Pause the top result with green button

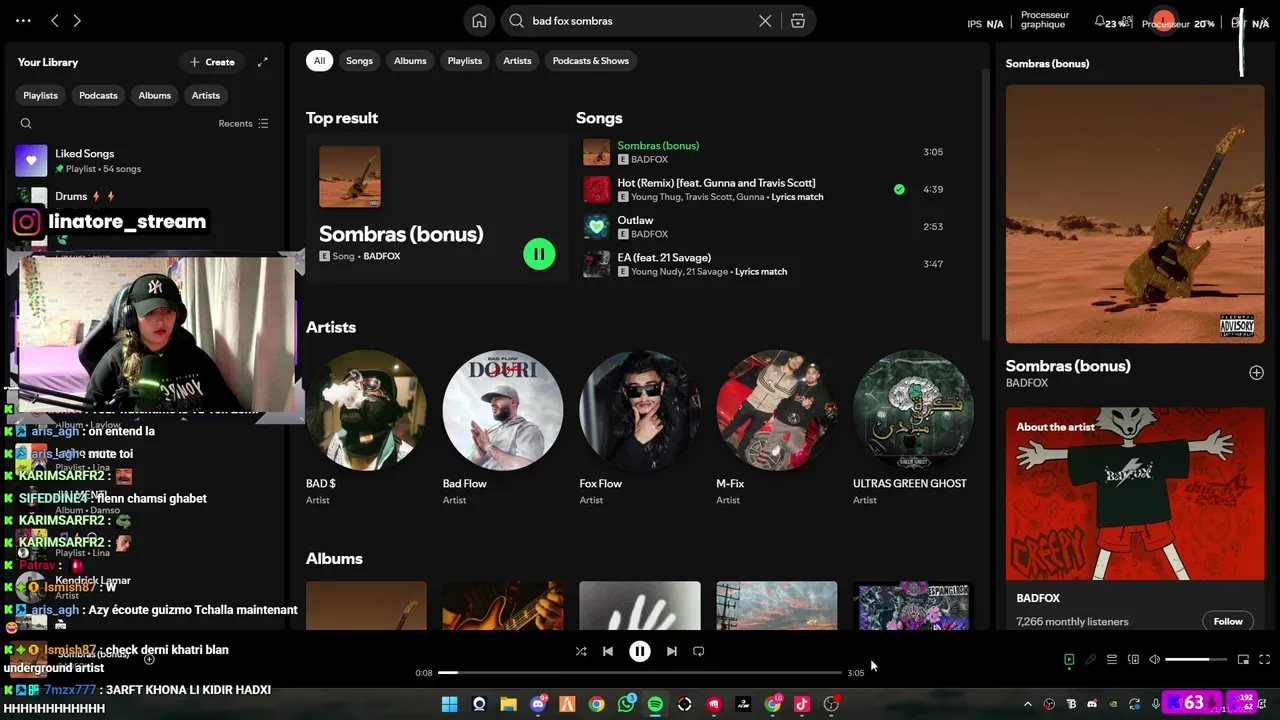tap(539, 254)
